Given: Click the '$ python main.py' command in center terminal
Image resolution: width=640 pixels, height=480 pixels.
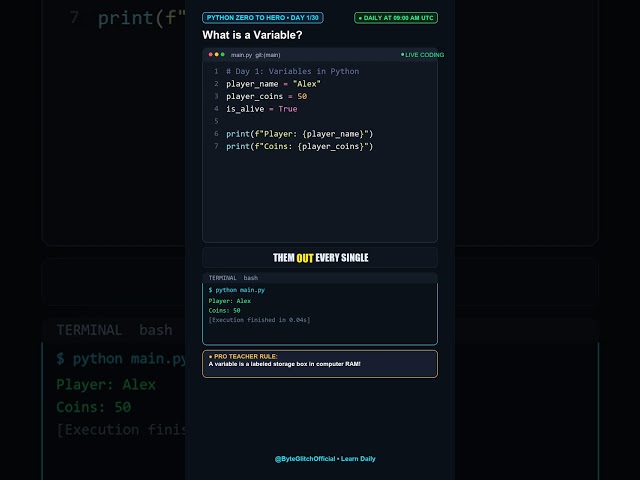Looking at the screenshot, I should (237, 290).
